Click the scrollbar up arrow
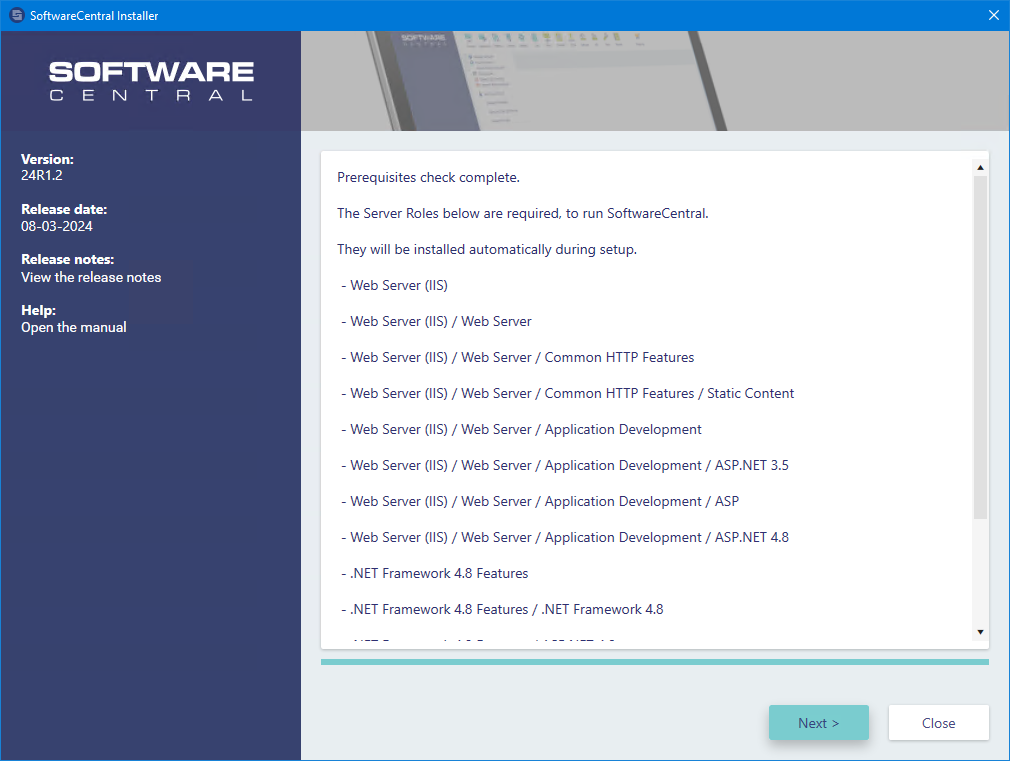 (x=980, y=167)
